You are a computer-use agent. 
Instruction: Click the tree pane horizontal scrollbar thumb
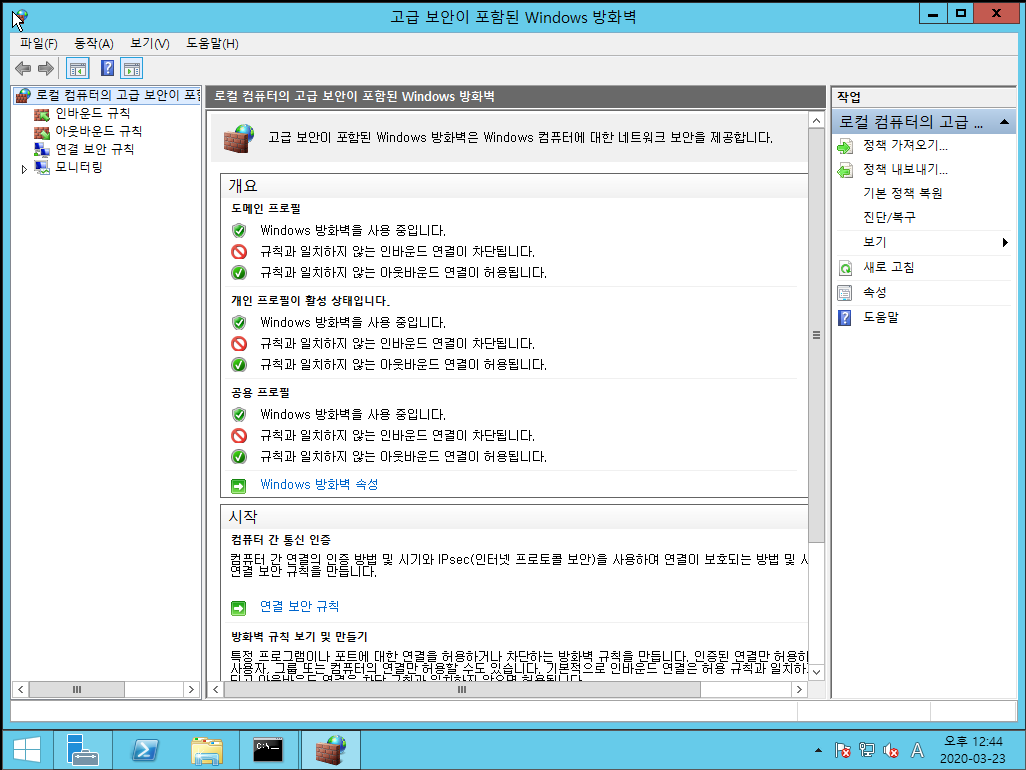point(77,690)
